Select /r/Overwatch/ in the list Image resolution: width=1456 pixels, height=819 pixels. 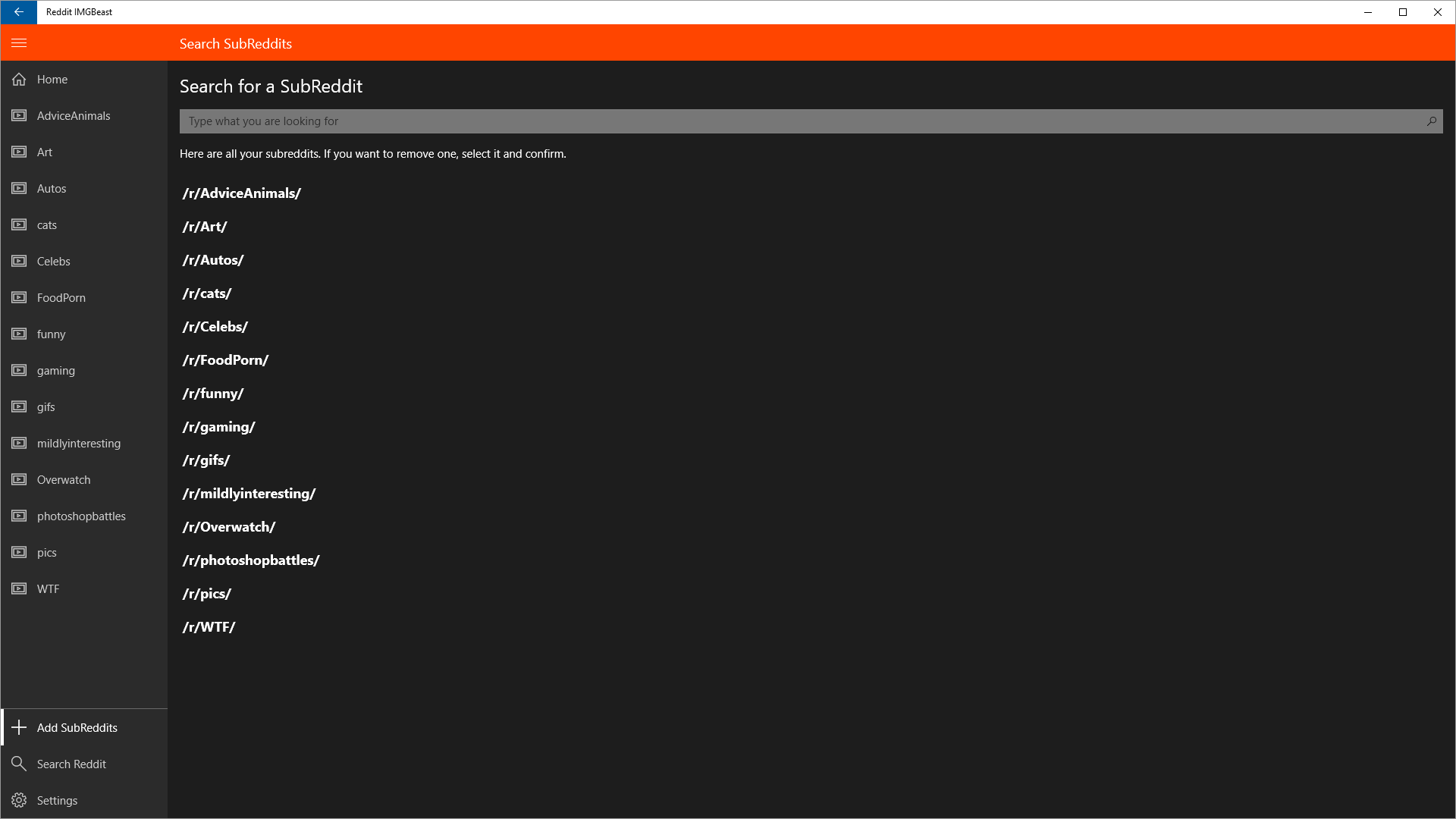(229, 527)
